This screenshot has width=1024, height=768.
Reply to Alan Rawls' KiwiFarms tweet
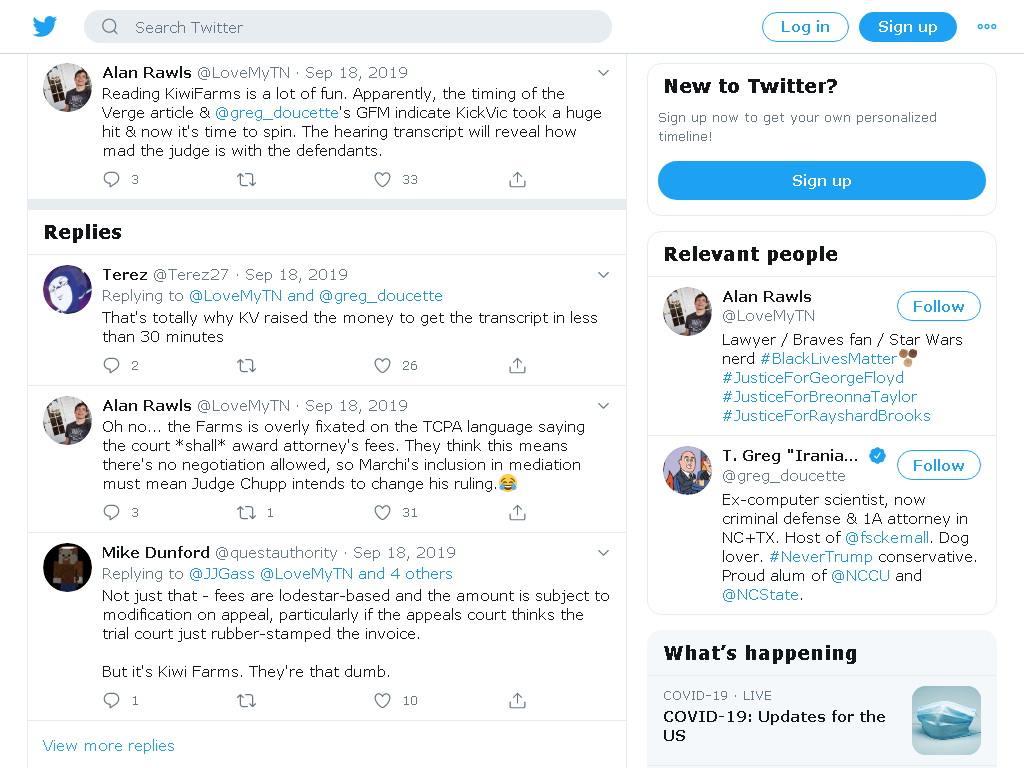[x=112, y=179]
